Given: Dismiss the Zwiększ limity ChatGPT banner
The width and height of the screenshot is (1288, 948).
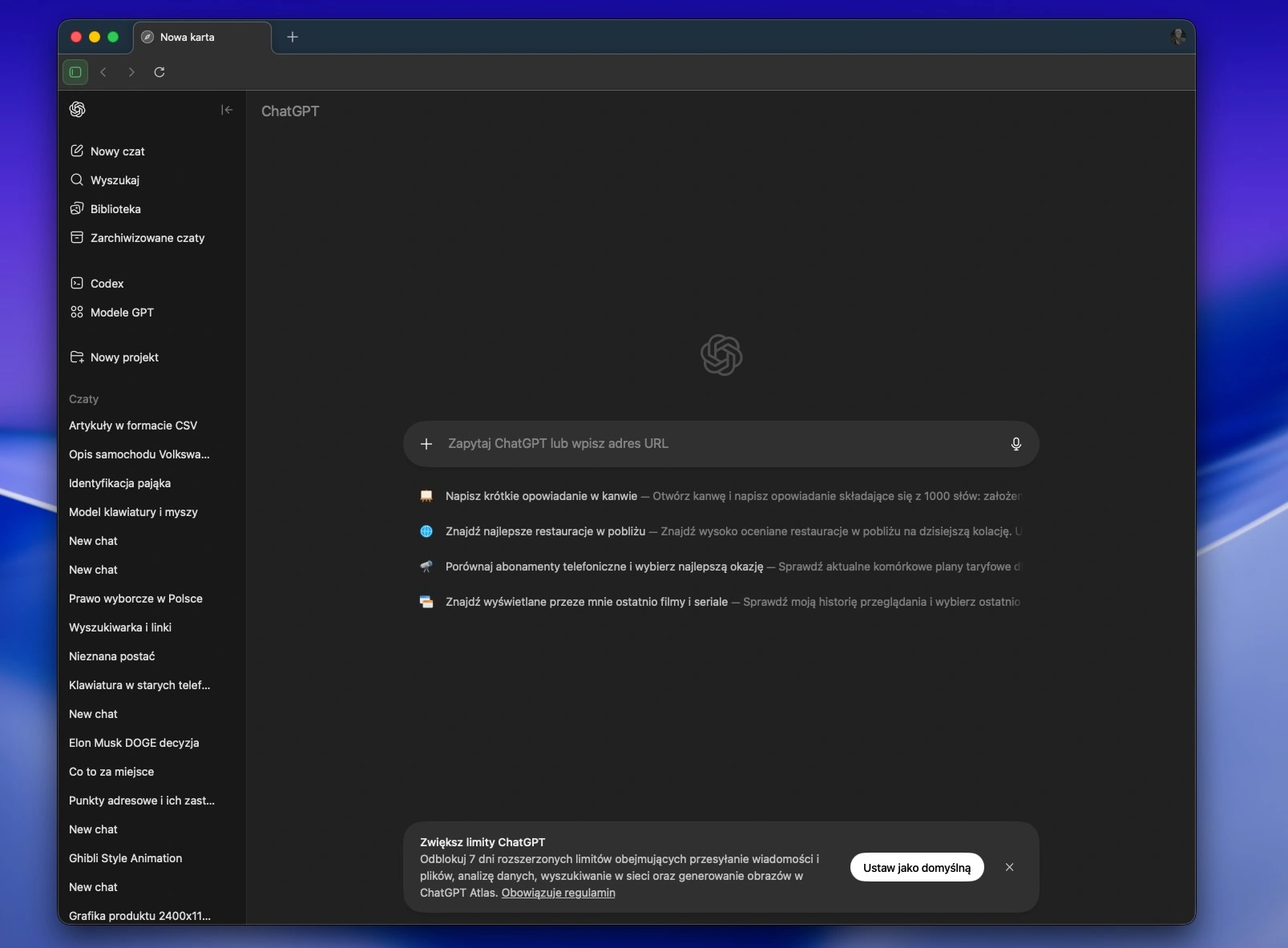Looking at the screenshot, I should (1009, 867).
